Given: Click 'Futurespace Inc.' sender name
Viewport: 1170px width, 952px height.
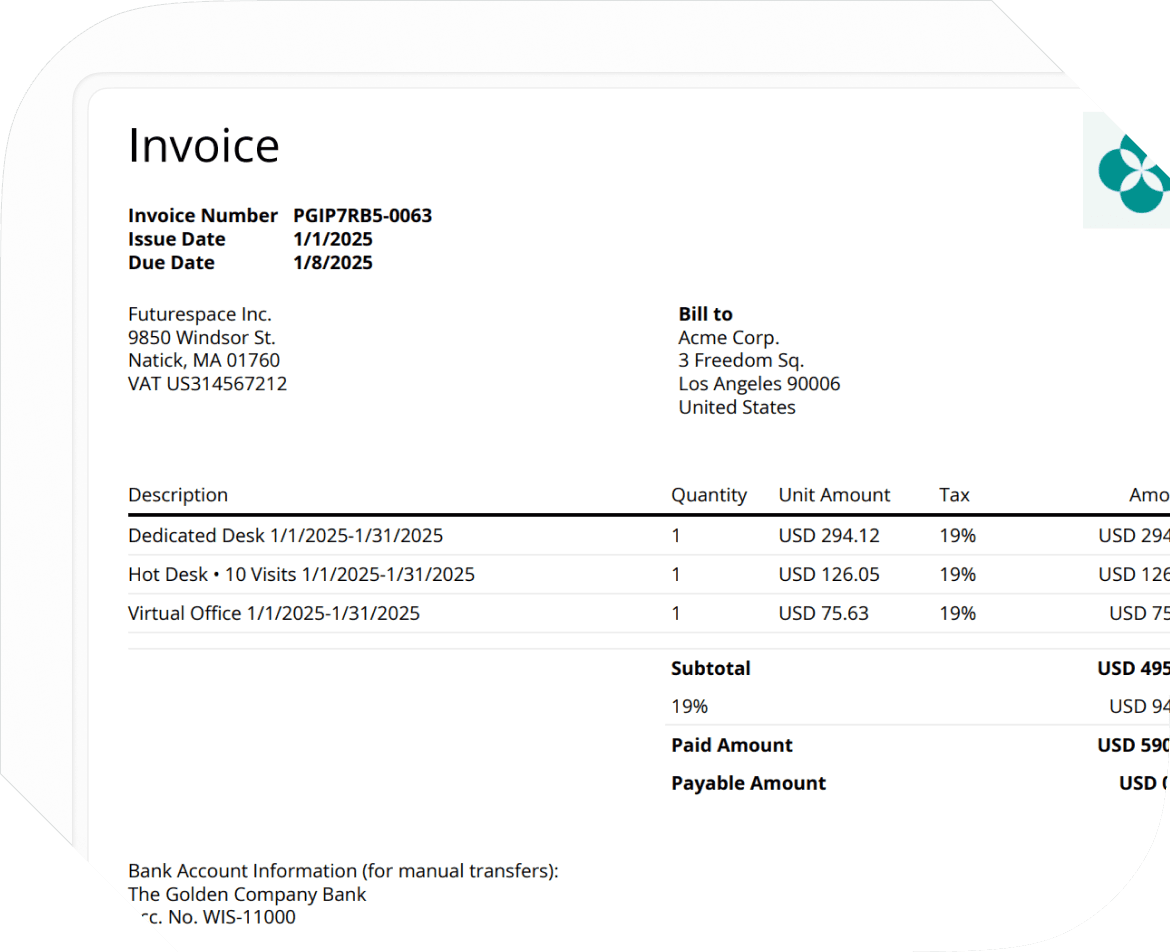Looking at the screenshot, I should [200, 314].
